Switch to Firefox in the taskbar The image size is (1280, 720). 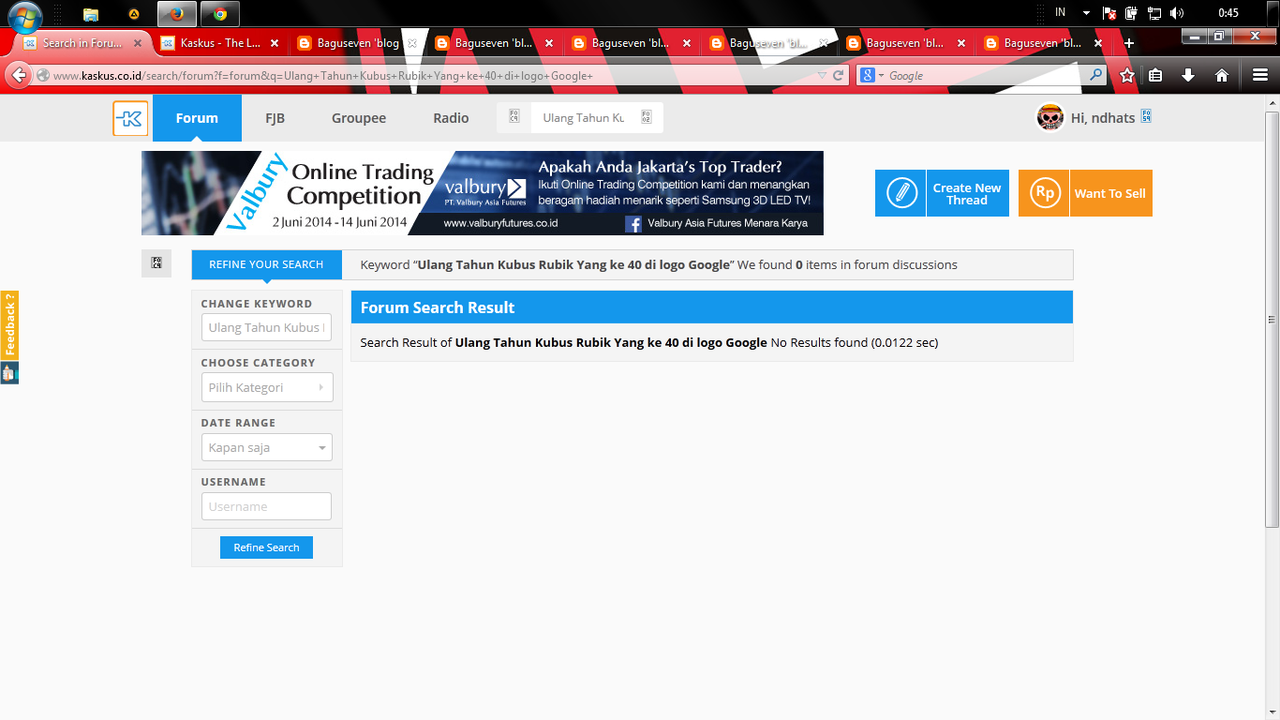coord(177,14)
